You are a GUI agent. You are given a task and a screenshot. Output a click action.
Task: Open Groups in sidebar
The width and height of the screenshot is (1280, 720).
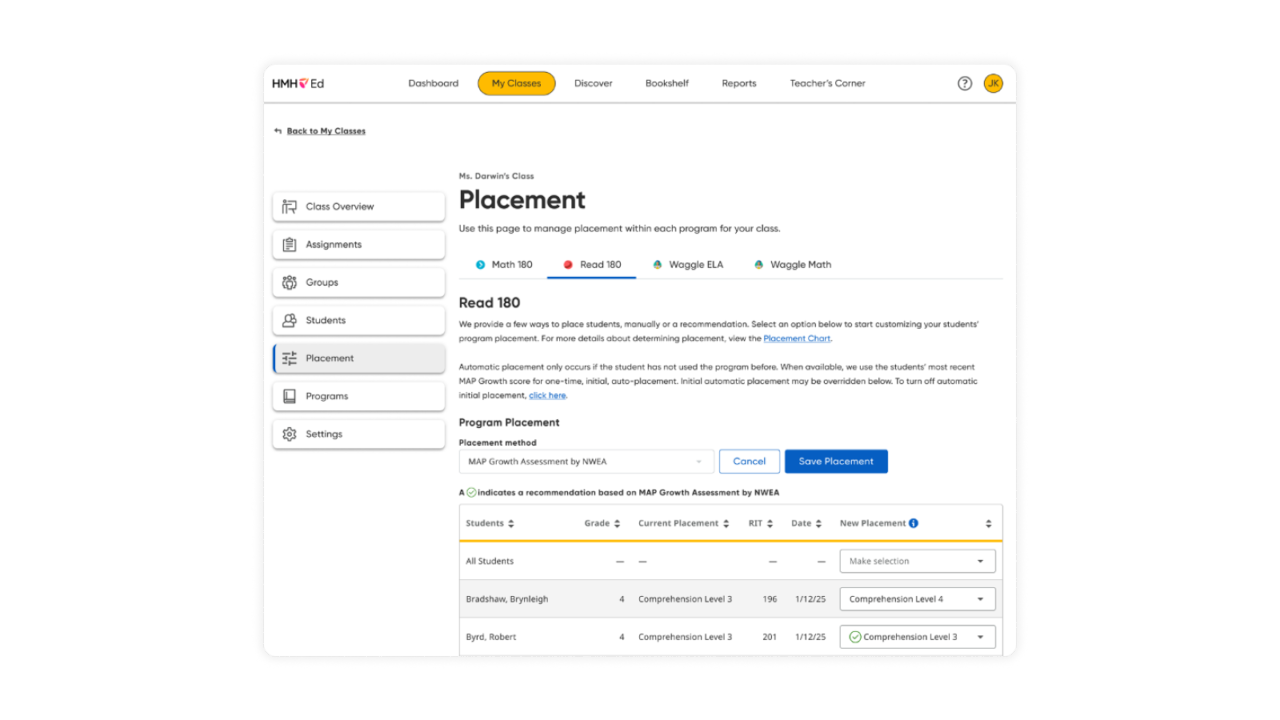pos(359,283)
